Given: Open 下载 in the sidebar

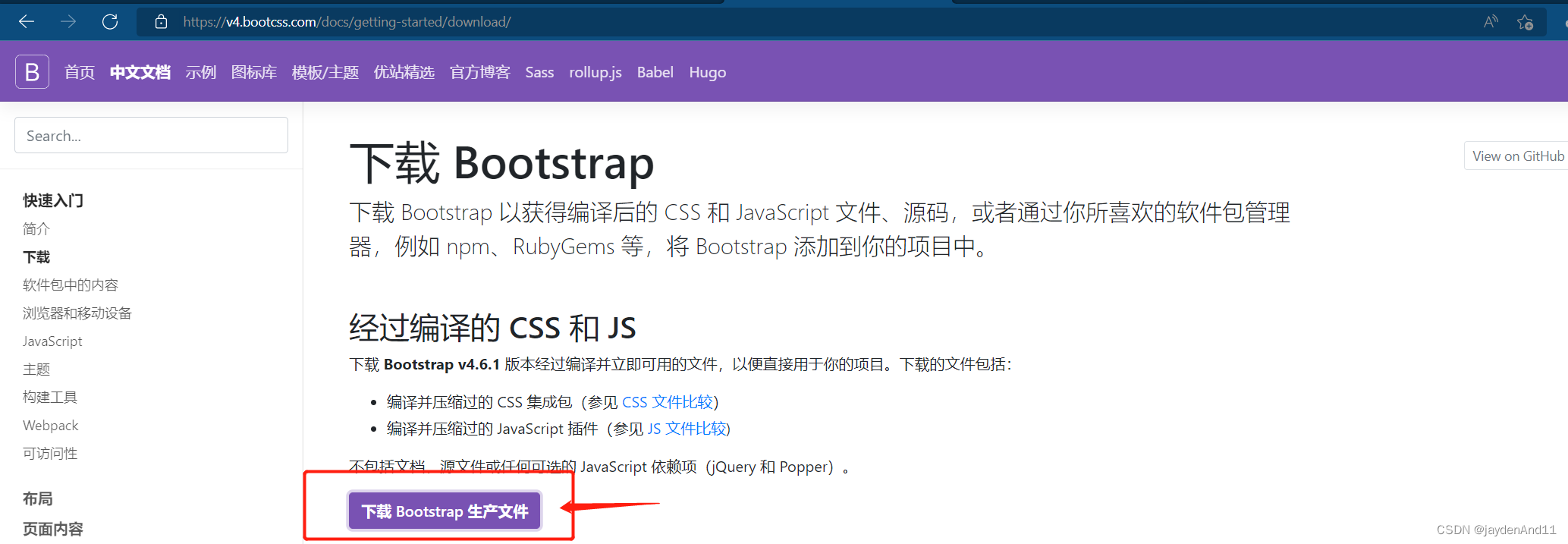Looking at the screenshot, I should coord(36,257).
